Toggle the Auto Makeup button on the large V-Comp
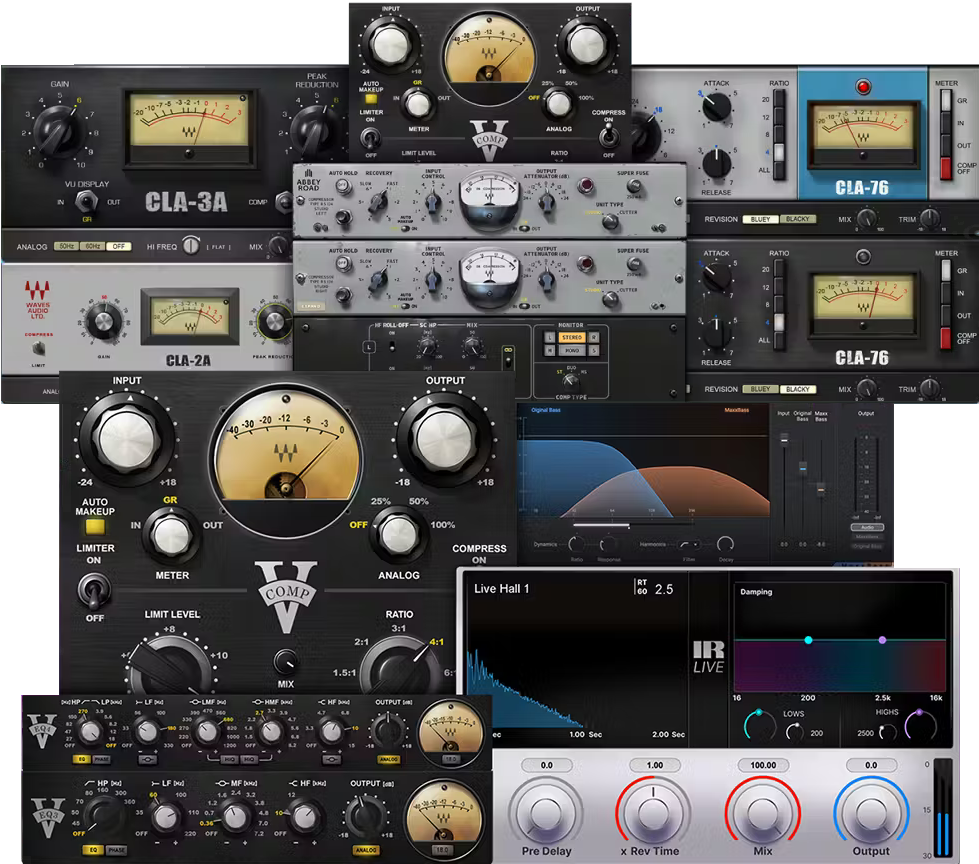Viewport: 979px width, 864px height. pos(95,527)
